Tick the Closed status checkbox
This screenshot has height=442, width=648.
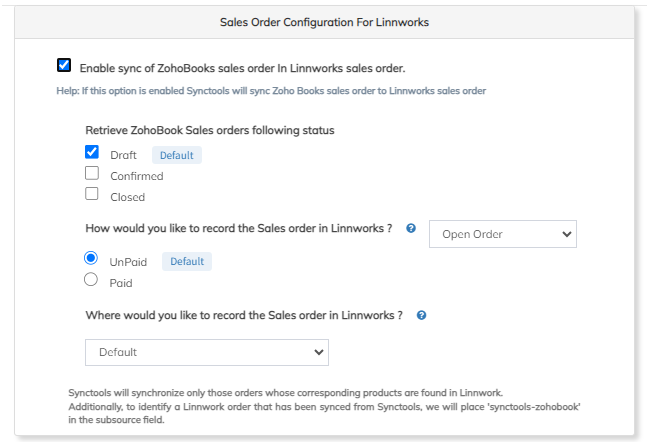pyautogui.click(x=92, y=195)
